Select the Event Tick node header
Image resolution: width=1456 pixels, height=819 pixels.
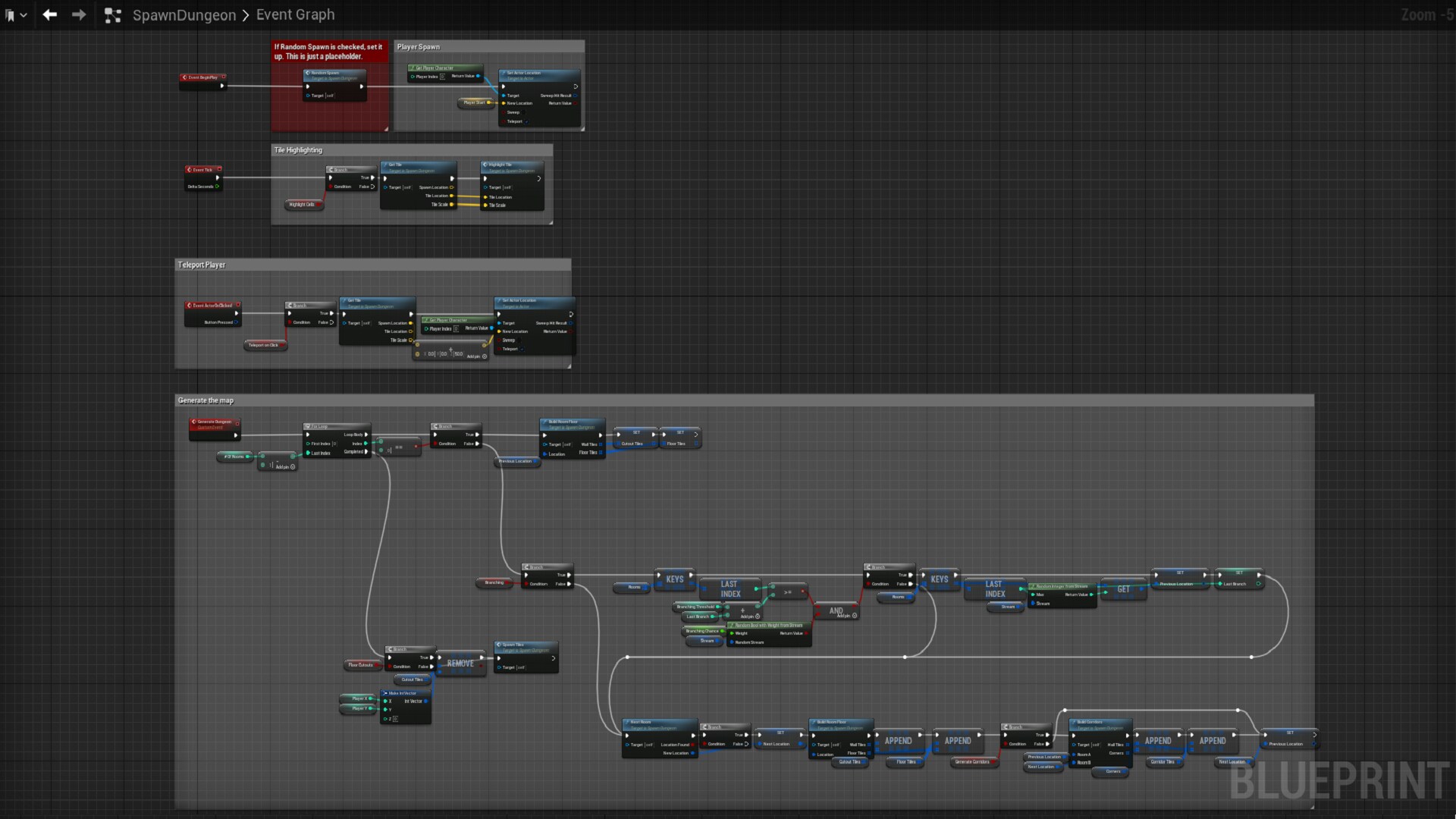point(202,170)
